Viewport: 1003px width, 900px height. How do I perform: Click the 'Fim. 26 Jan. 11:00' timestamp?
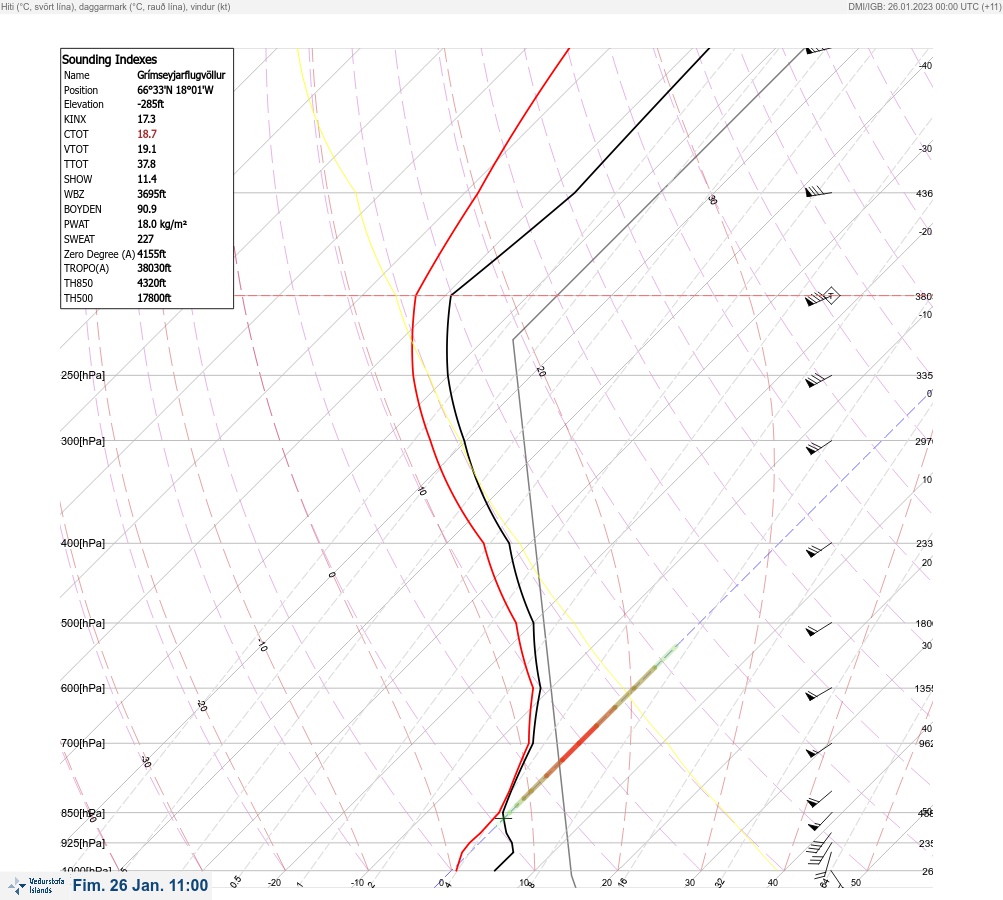140,885
